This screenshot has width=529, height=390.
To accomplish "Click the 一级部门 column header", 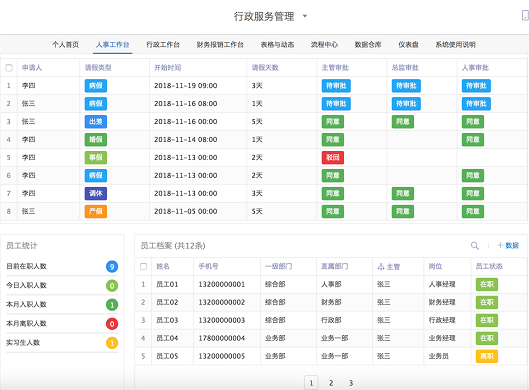I will (279, 267).
